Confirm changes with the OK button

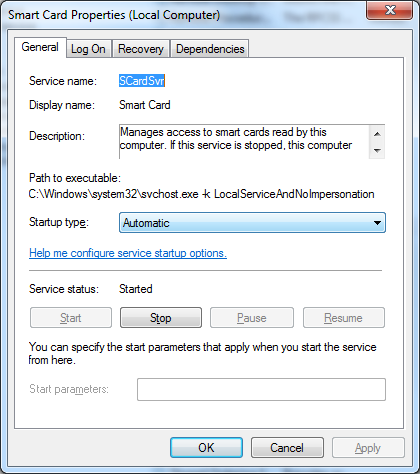point(206,448)
